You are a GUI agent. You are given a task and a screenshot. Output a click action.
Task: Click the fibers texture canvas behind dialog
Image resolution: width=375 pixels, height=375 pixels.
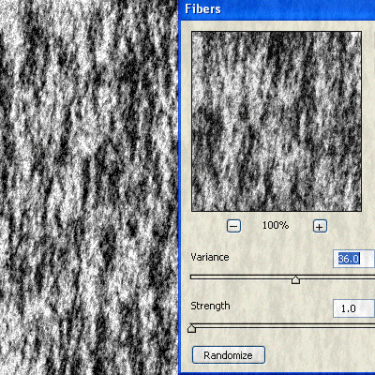pyautogui.click(x=89, y=187)
